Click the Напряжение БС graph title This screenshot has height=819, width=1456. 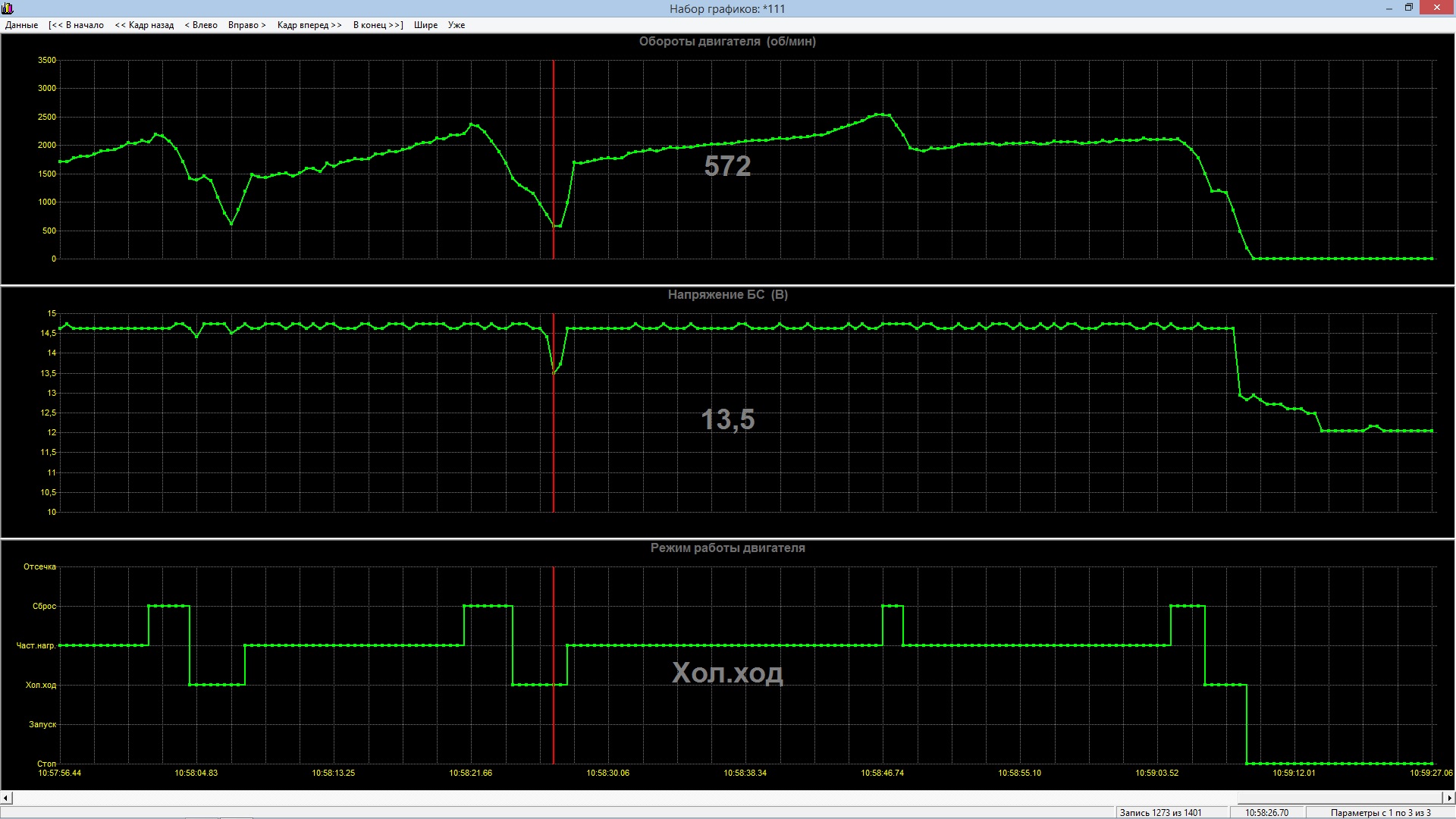coord(727,295)
